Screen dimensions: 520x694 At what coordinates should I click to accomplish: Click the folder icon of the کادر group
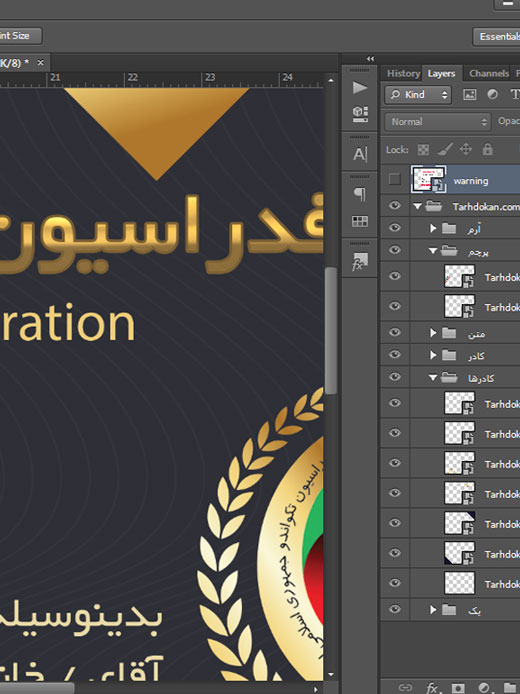point(449,355)
